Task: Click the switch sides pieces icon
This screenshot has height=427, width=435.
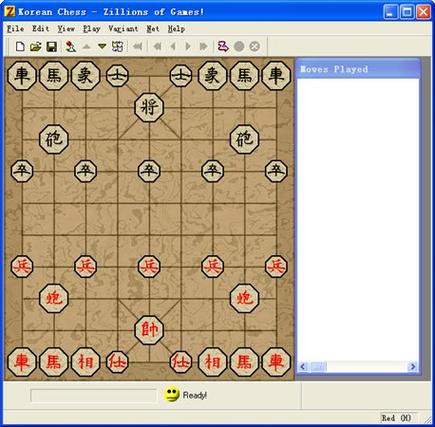Action: 70,47
